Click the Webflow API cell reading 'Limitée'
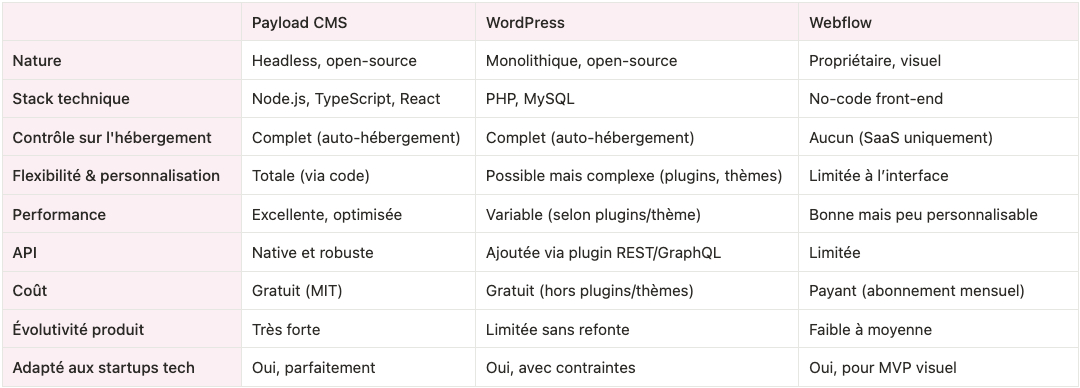The width and height of the screenshot is (1080, 388). [938, 252]
